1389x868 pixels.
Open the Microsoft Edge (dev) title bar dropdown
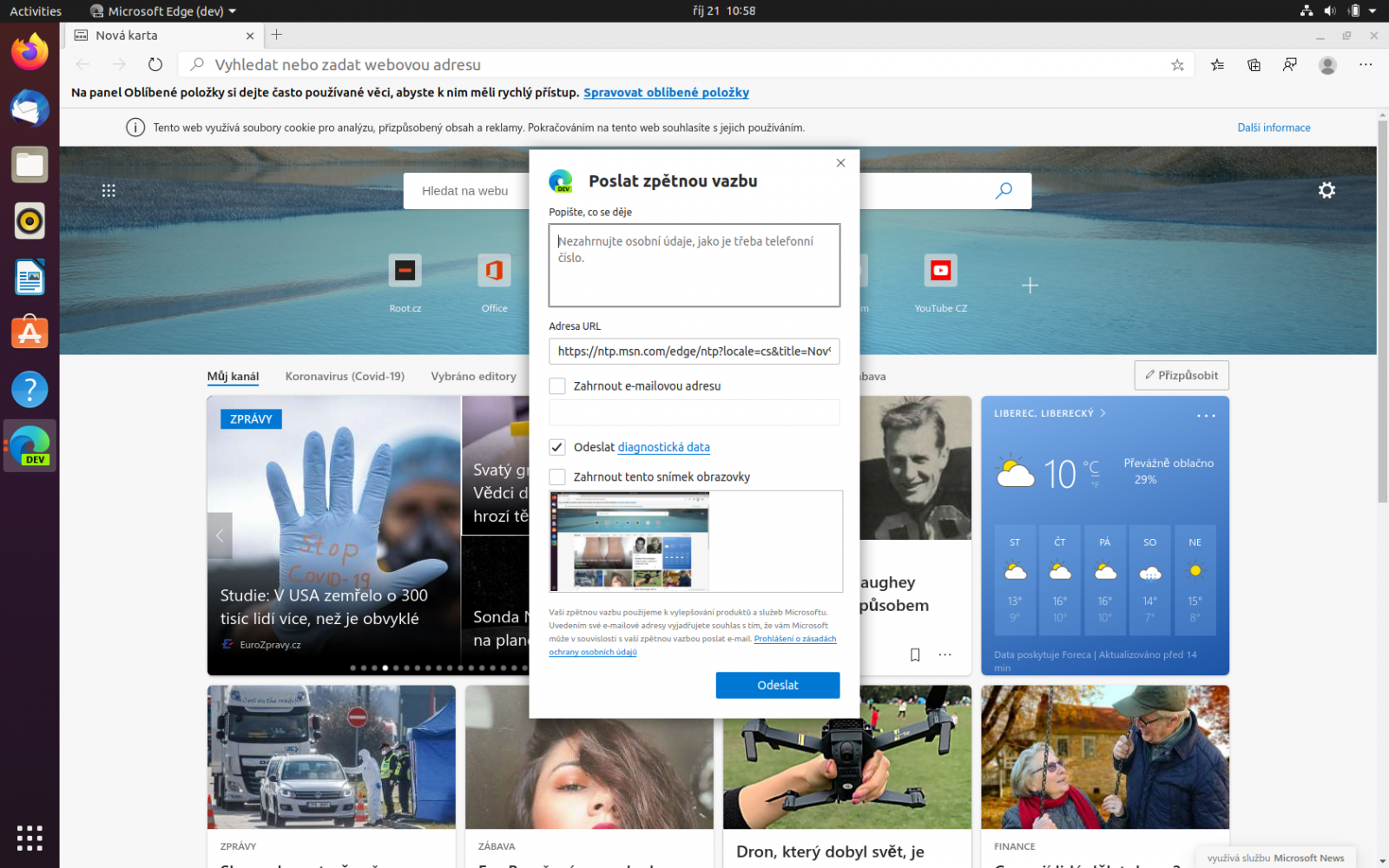tap(161, 11)
